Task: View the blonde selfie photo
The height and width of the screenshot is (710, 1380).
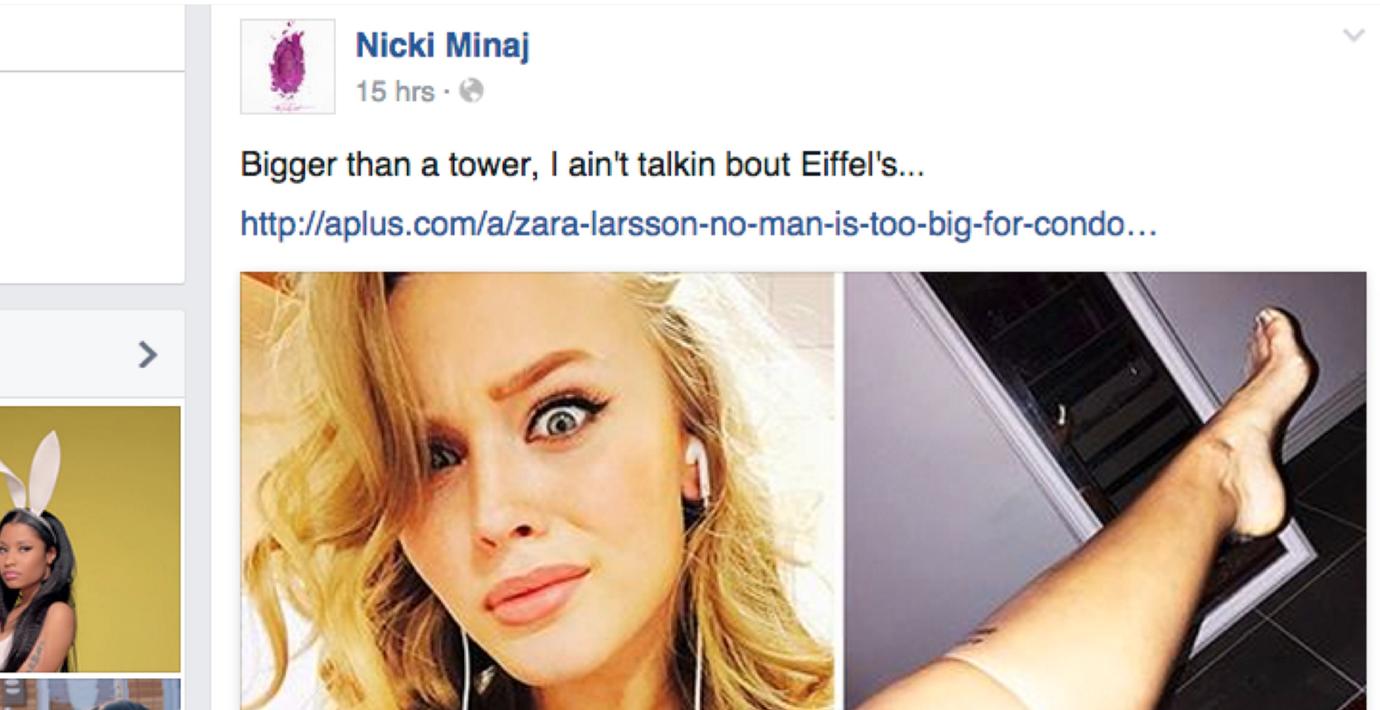Action: click(537, 491)
